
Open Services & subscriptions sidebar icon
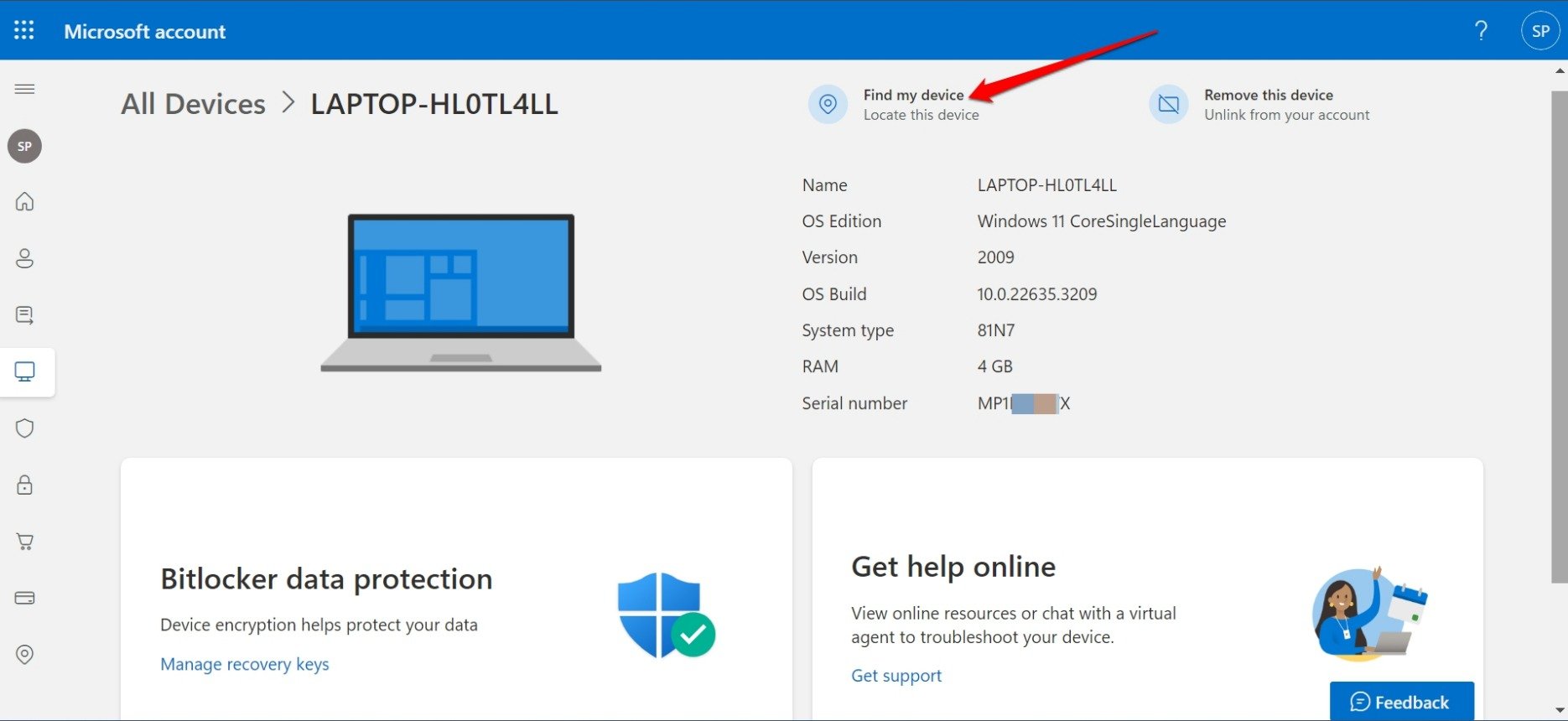click(x=25, y=315)
